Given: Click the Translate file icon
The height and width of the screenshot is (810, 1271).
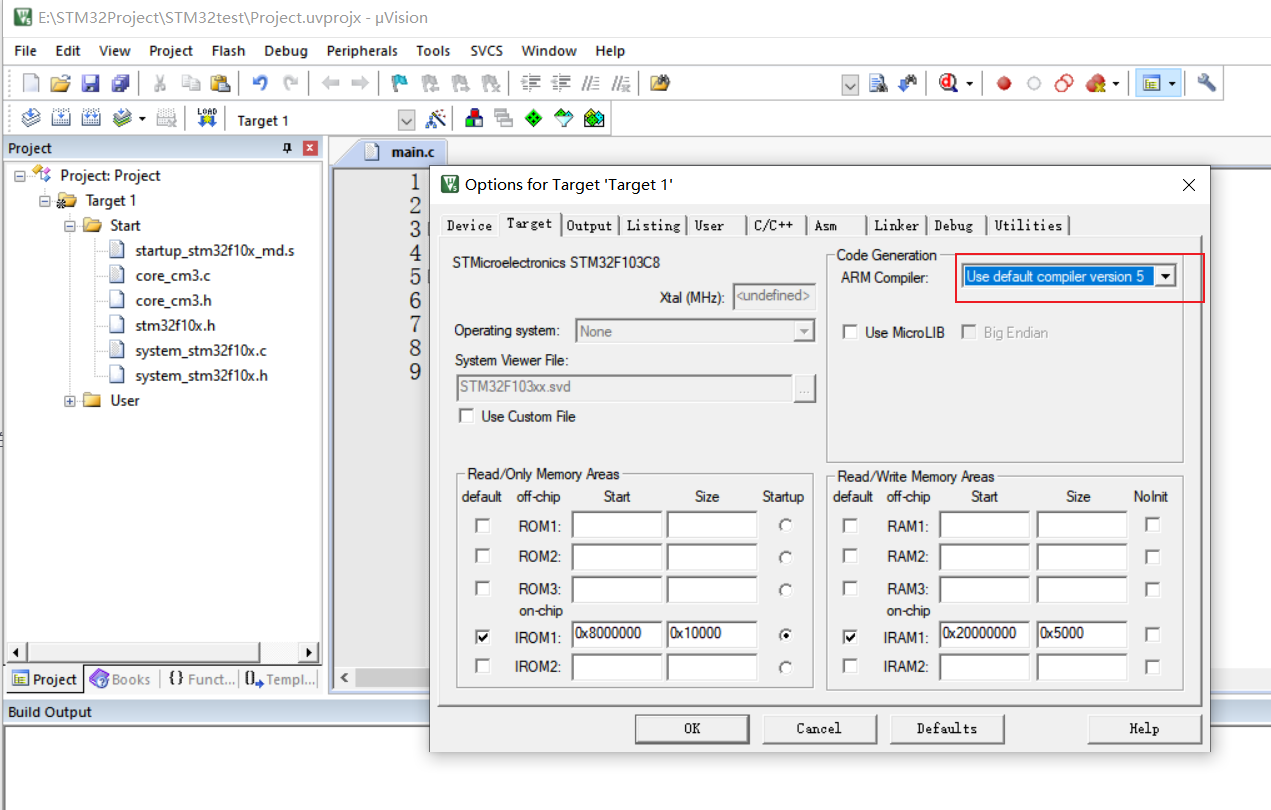Looking at the screenshot, I should click(31, 119).
